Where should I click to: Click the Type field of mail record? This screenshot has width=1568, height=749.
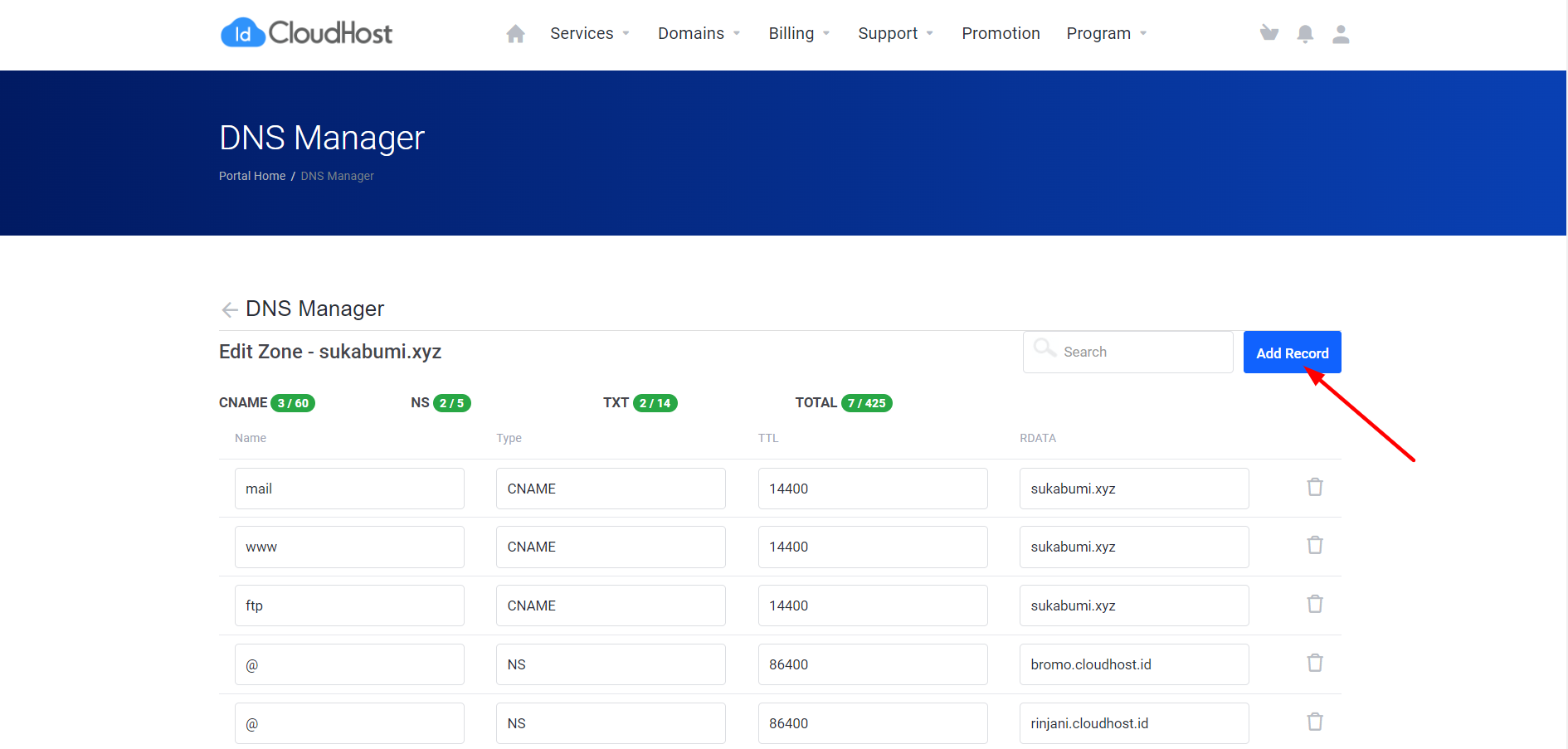point(611,489)
